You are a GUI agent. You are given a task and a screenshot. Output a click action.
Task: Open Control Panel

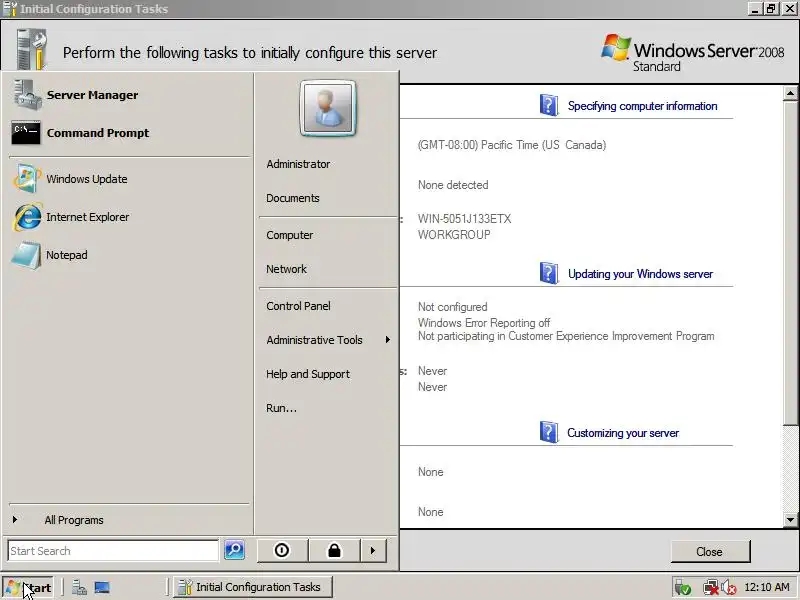(x=298, y=306)
